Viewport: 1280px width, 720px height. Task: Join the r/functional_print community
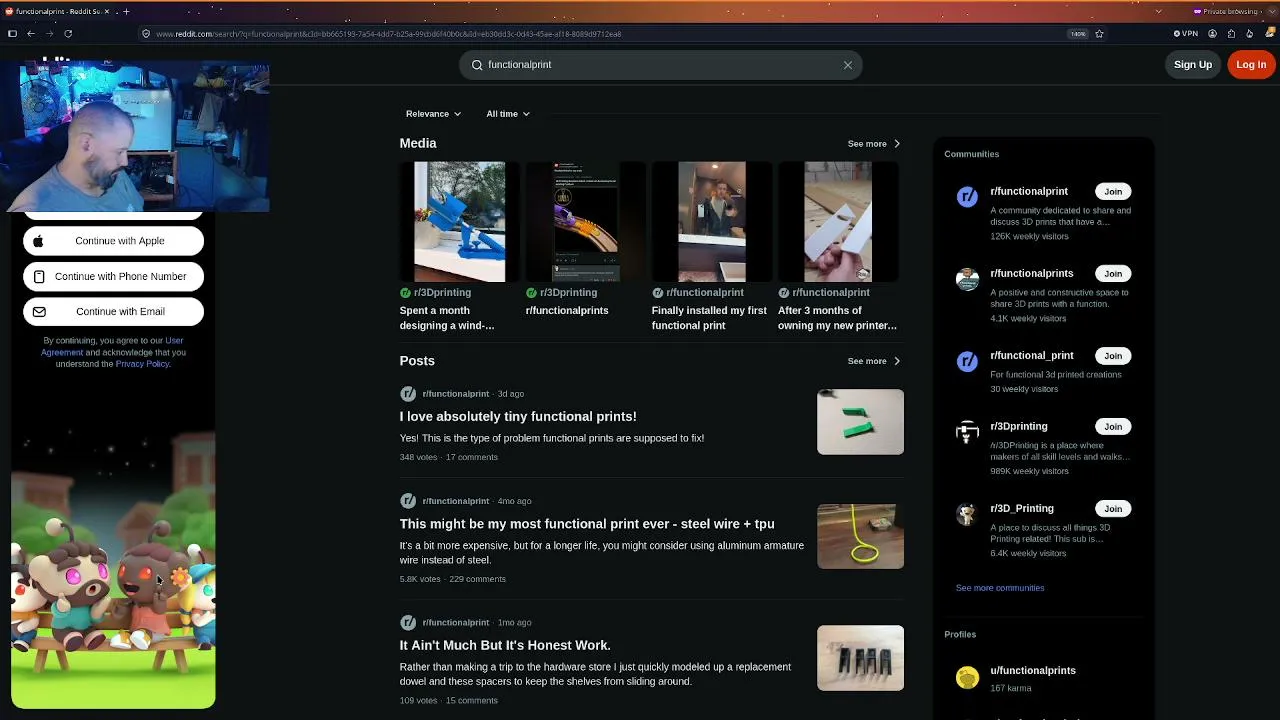(x=1113, y=356)
